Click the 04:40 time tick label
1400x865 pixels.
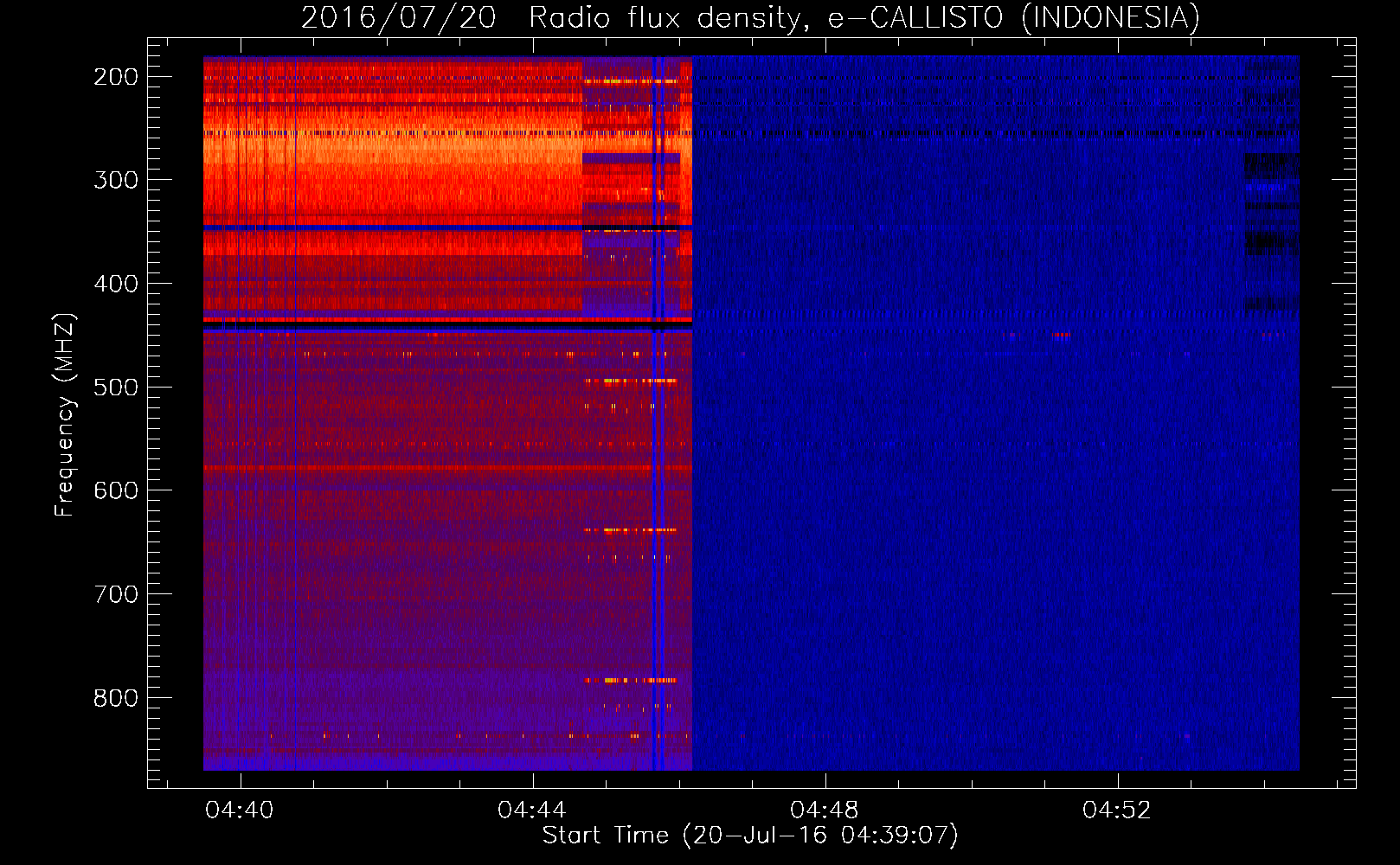[x=240, y=810]
